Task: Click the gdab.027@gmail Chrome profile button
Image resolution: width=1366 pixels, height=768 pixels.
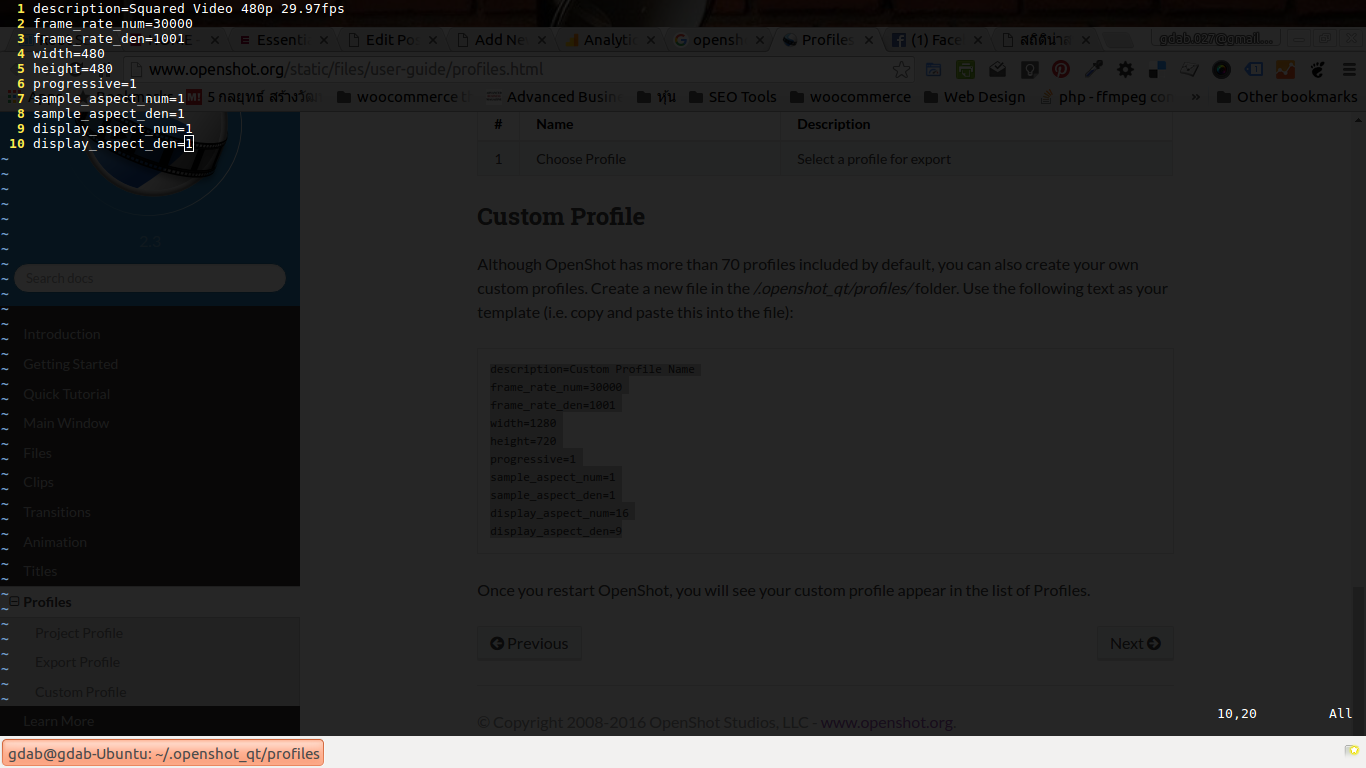Action: point(1215,39)
